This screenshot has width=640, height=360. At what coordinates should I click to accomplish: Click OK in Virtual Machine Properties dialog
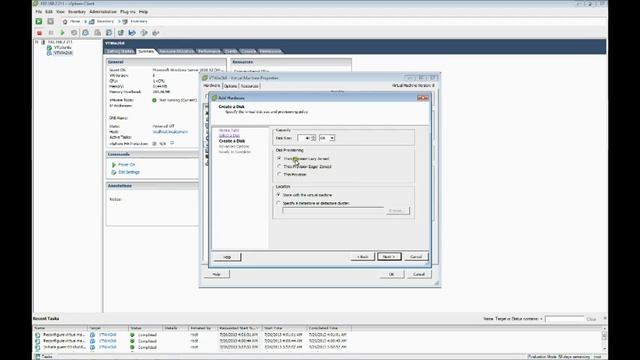coord(391,274)
